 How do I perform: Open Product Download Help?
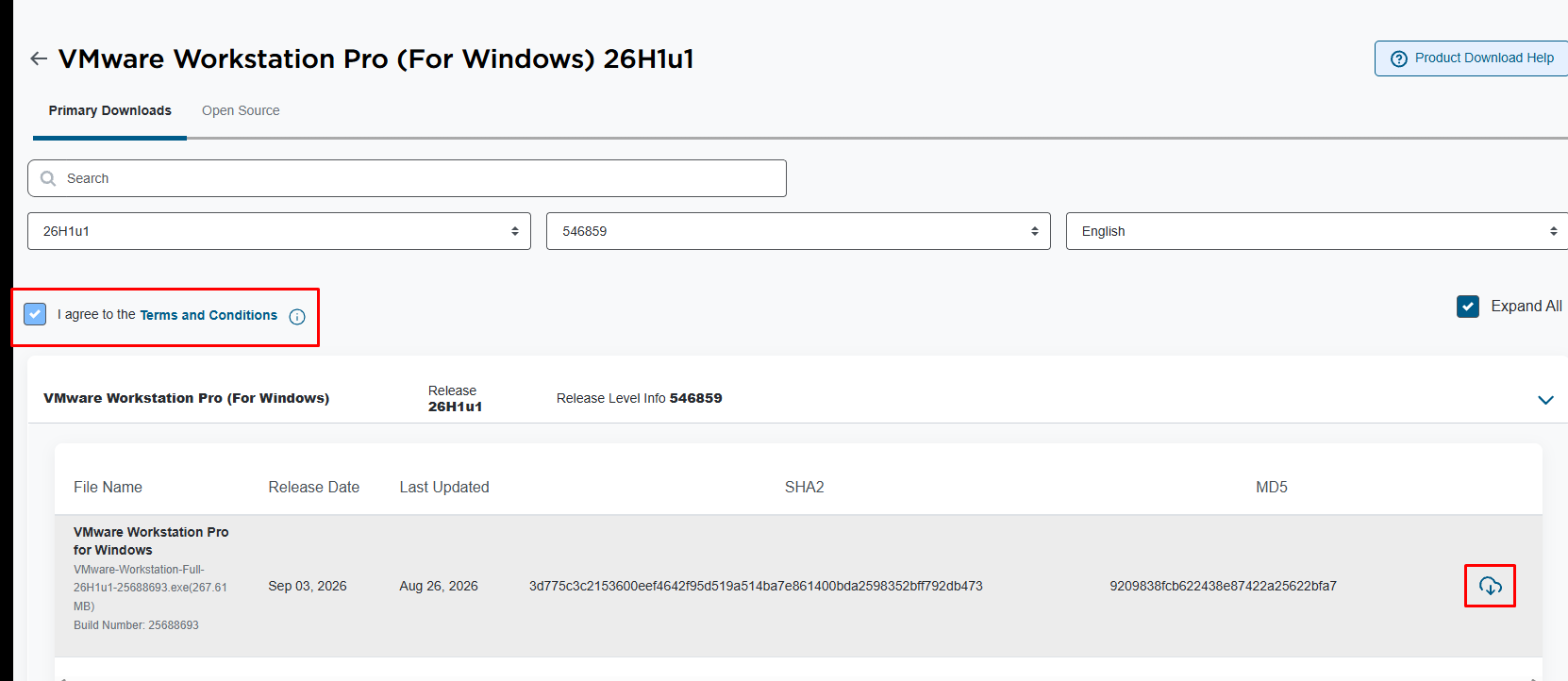click(1472, 58)
